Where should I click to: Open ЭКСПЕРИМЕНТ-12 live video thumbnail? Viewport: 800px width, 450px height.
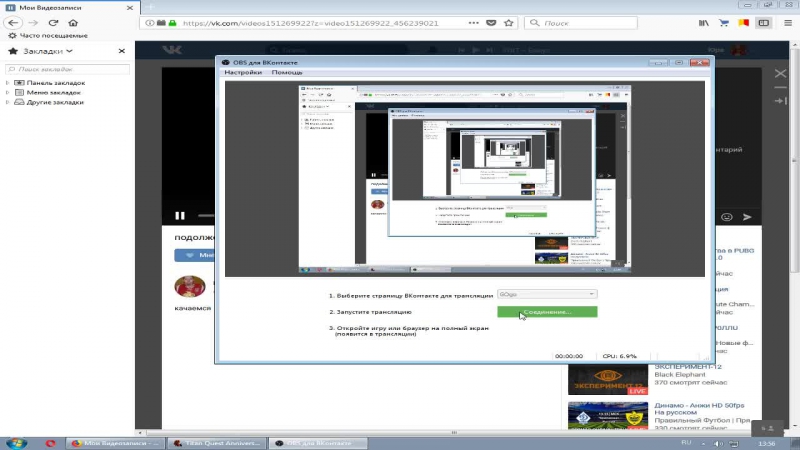click(x=608, y=380)
